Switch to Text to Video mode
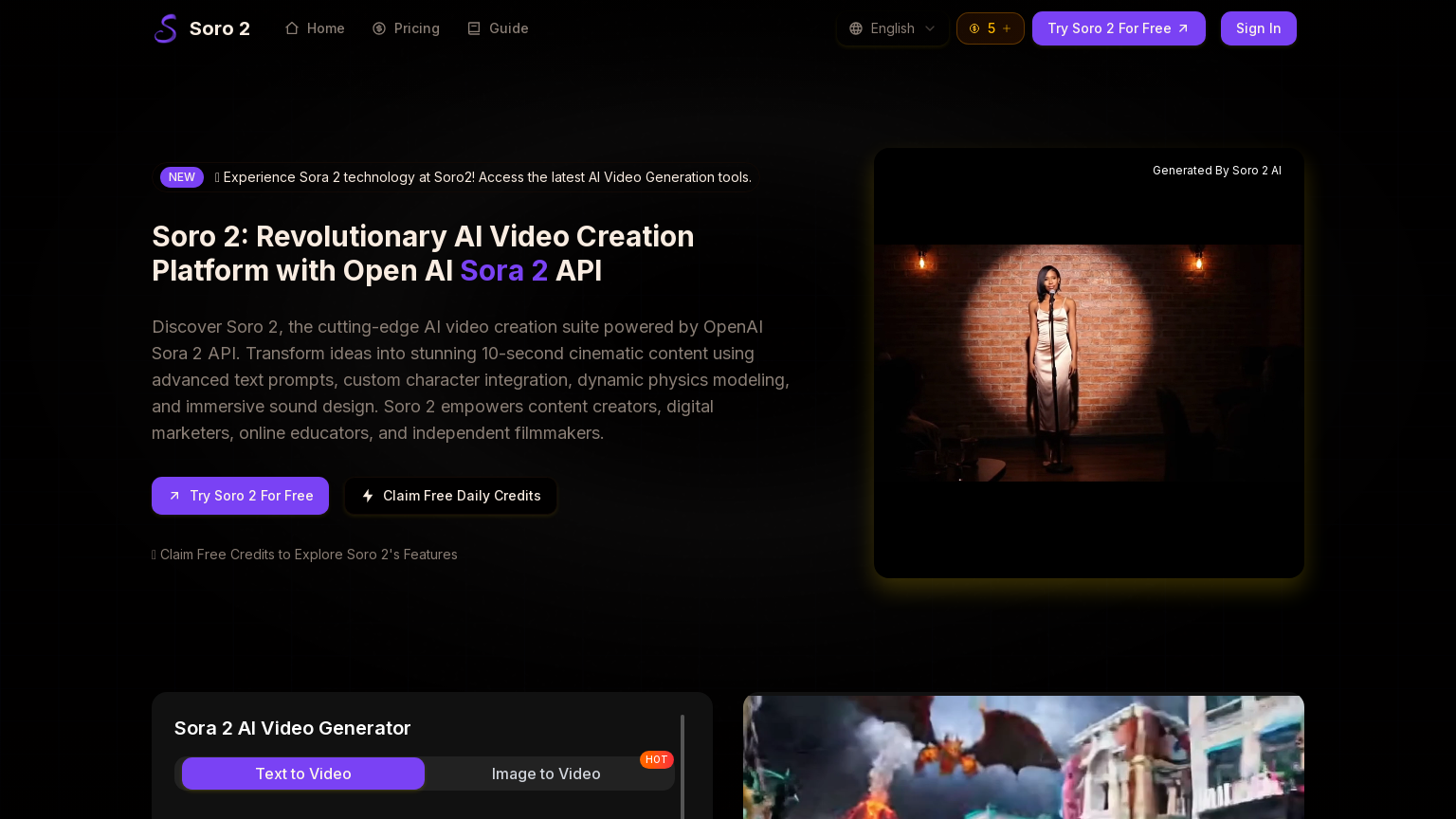This screenshot has width=1456, height=819. click(x=303, y=773)
